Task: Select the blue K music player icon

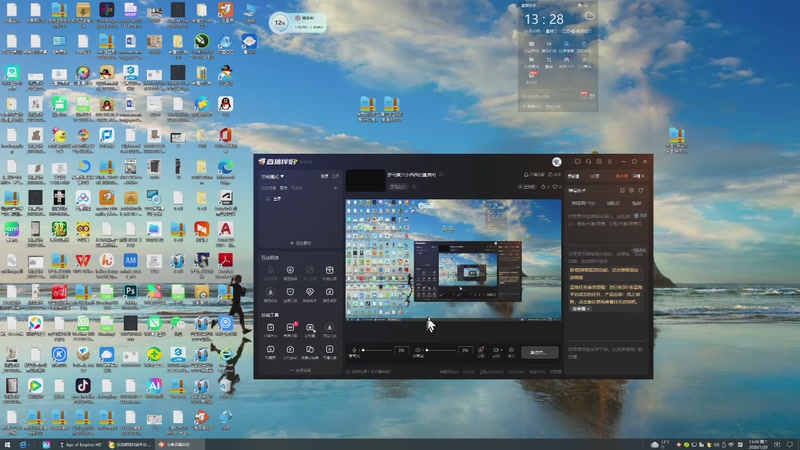Action: click(59, 354)
